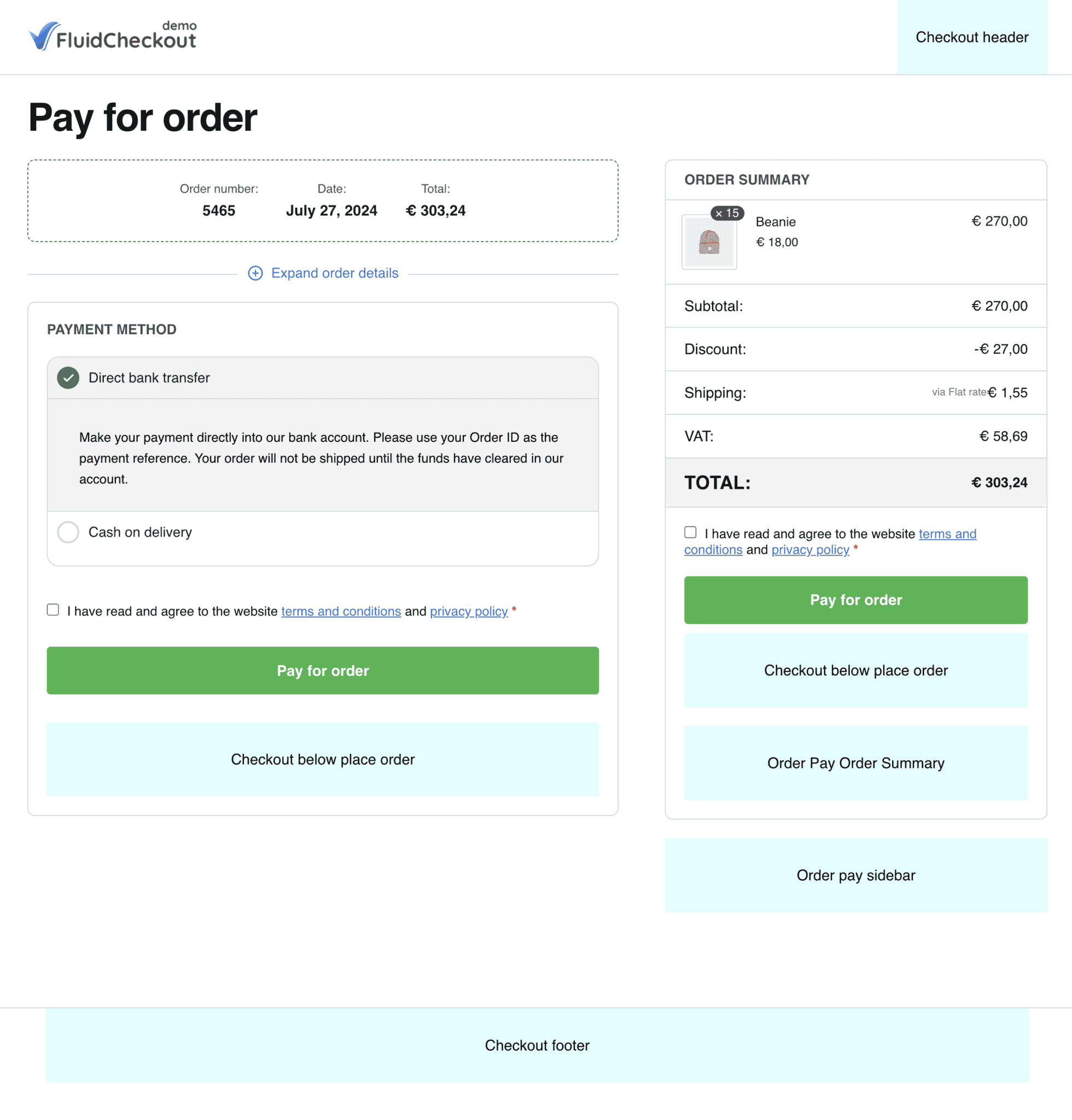Click the Order pay sidebar section

click(x=855, y=875)
